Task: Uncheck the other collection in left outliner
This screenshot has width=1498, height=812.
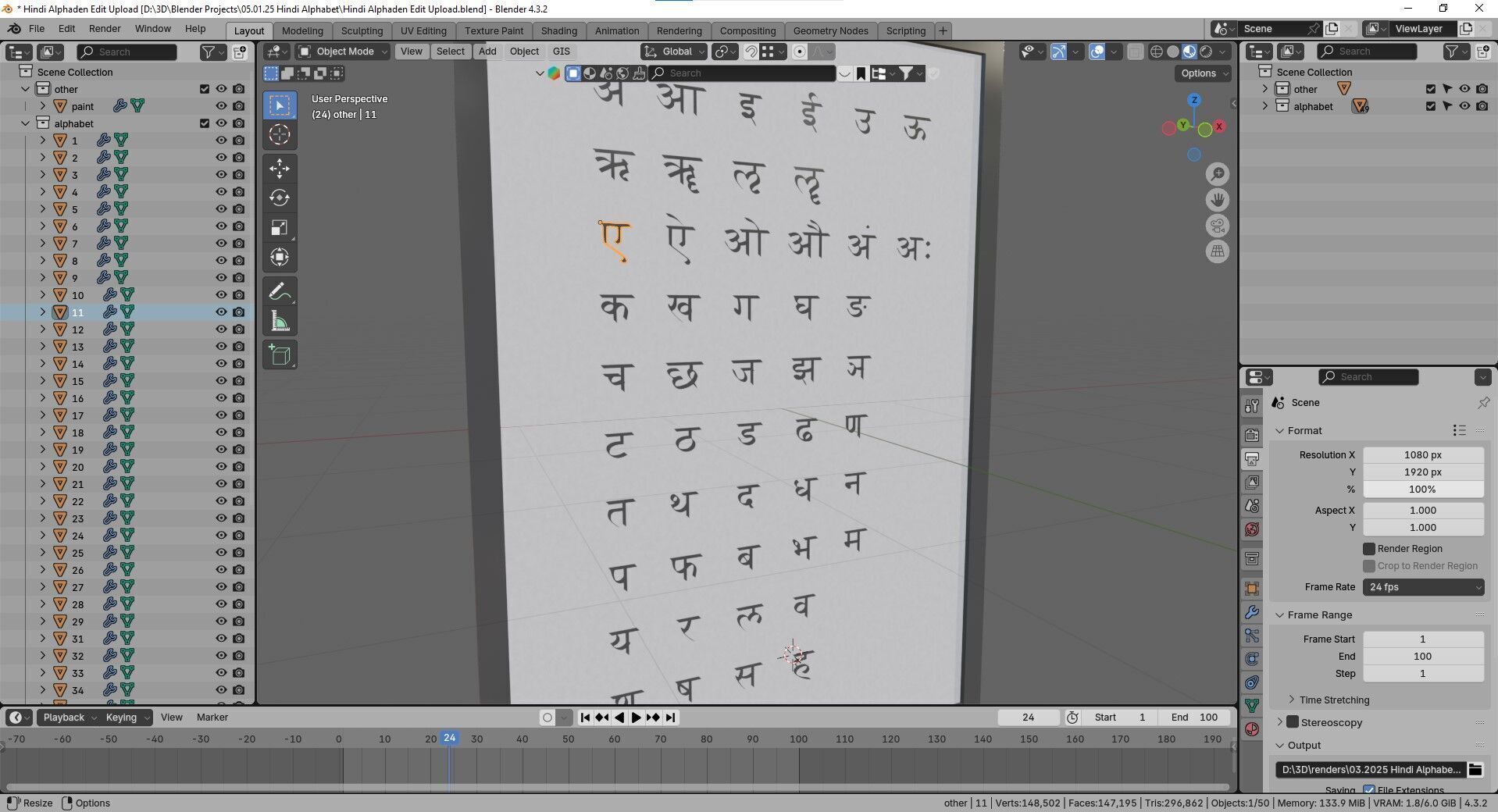Action: (205, 89)
